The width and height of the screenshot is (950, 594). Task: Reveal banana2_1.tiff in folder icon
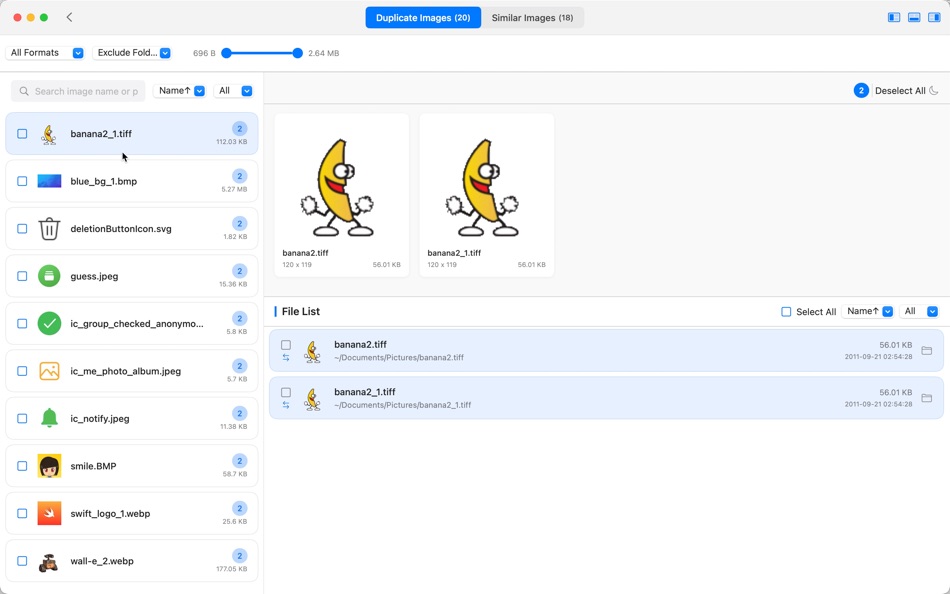tap(926, 398)
